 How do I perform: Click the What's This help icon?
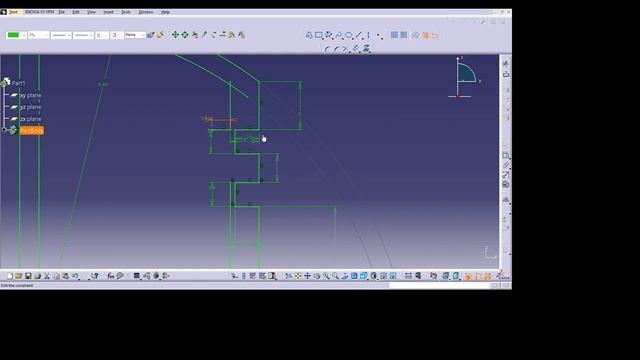pos(95,276)
